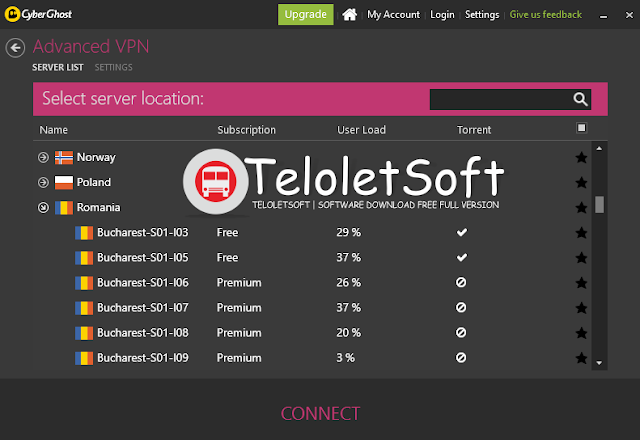Screen dimensions: 640x440
Task: Click torrent blocked icon for Bucharest-S01-I07
Action: [461, 307]
